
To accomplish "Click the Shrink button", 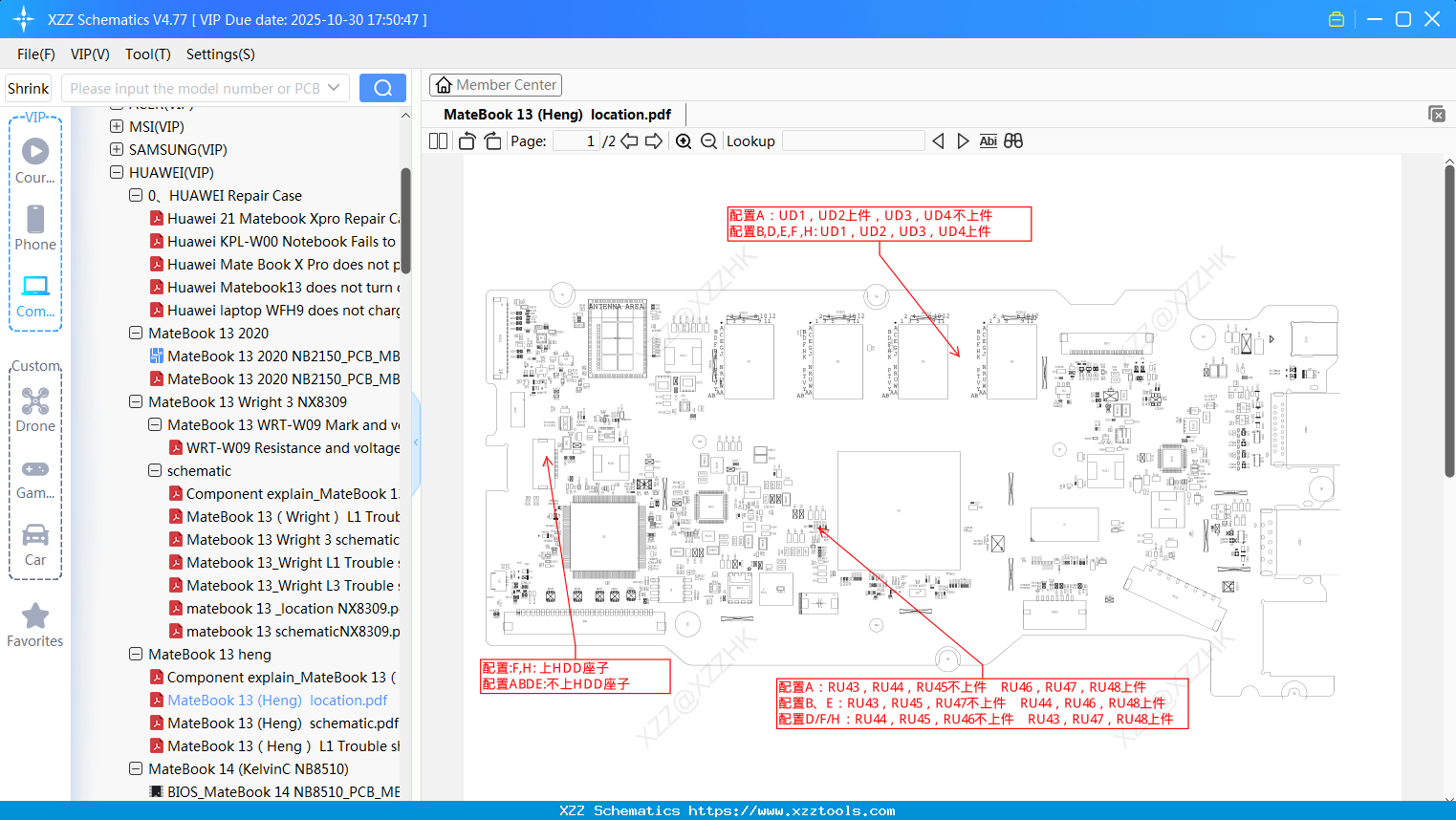I will click(x=29, y=88).
